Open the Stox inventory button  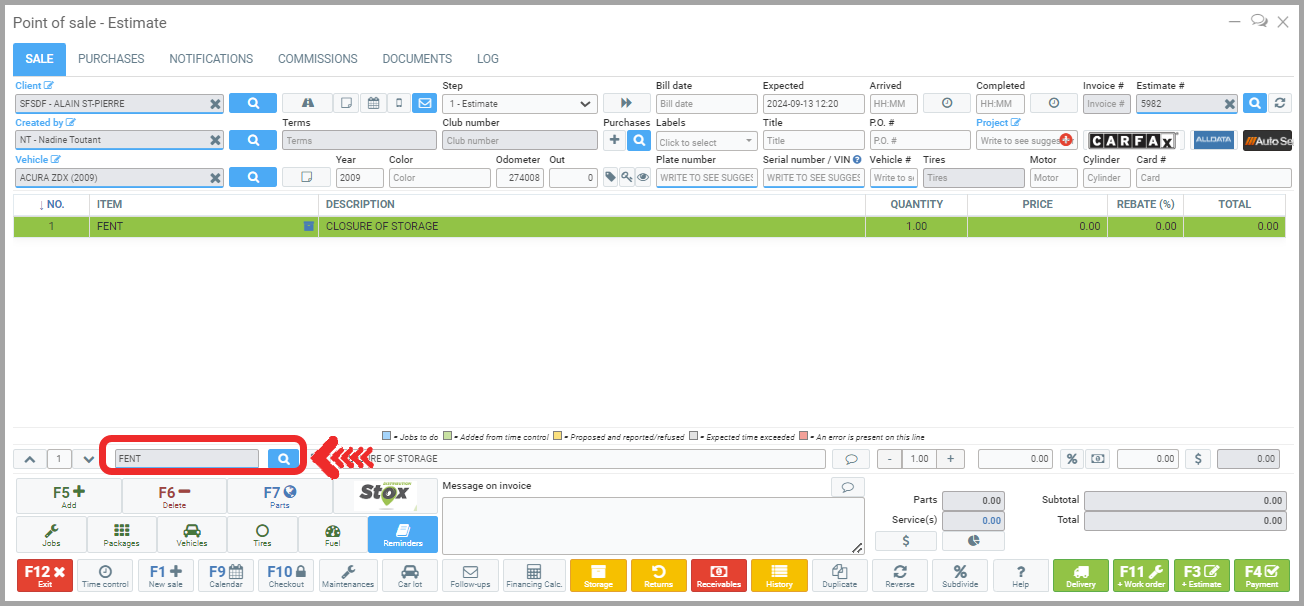coord(385,495)
